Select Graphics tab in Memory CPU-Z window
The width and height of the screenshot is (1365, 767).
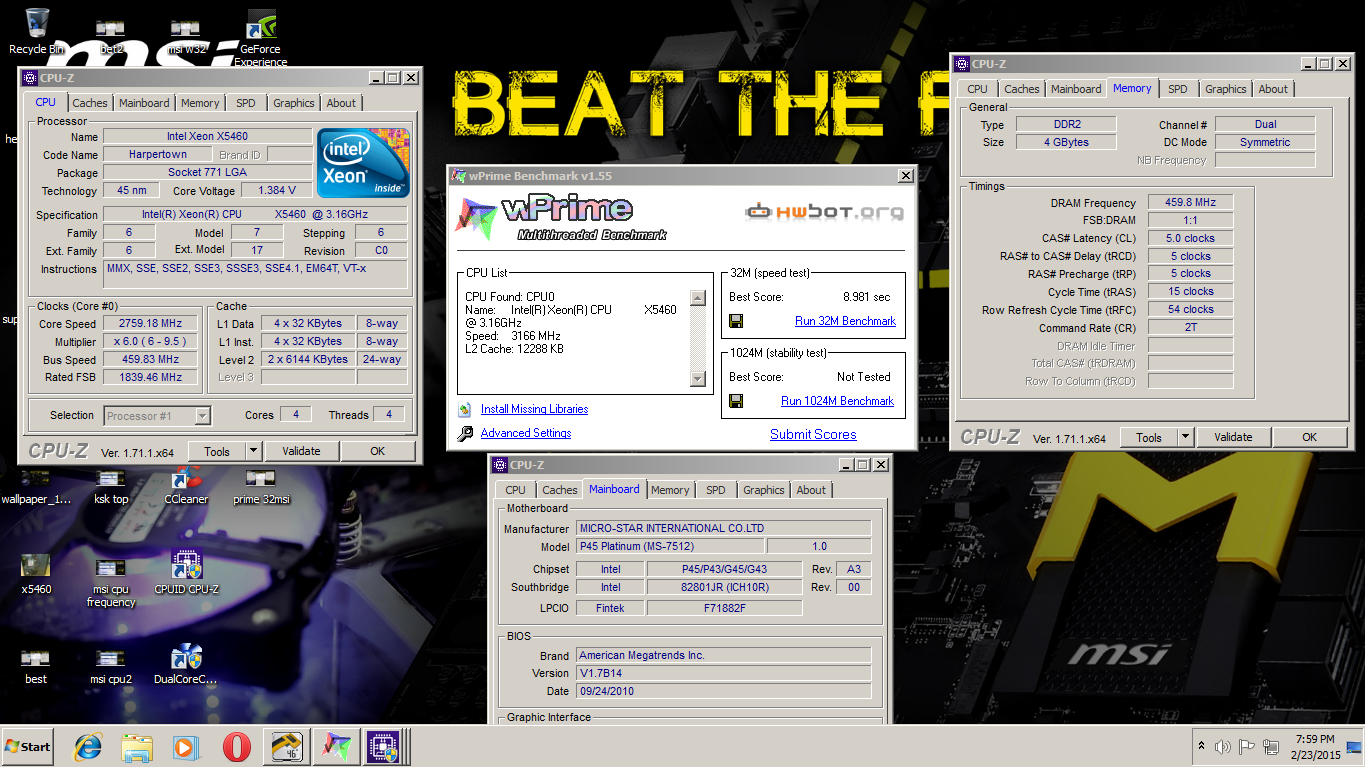(x=1226, y=89)
